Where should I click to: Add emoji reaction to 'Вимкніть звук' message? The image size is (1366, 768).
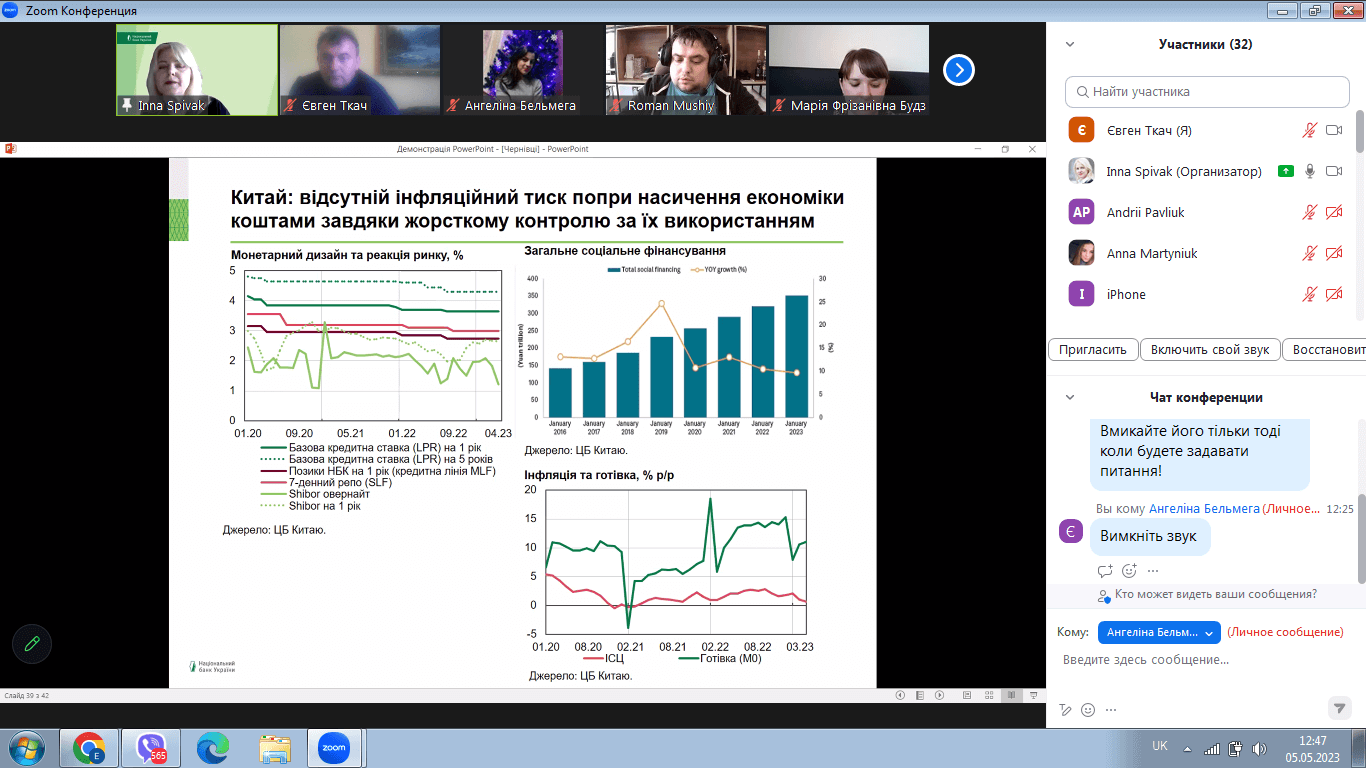(x=1129, y=571)
